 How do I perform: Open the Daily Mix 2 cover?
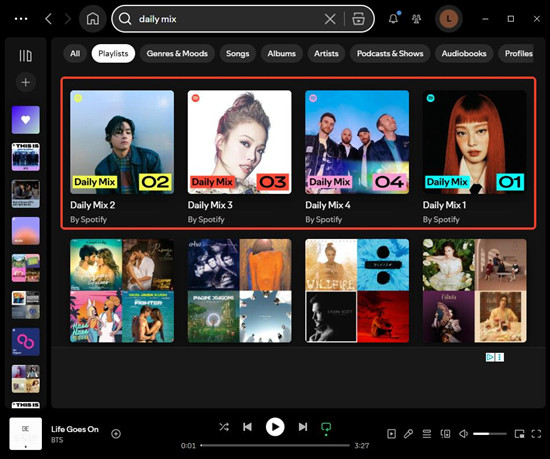click(122, 142)
